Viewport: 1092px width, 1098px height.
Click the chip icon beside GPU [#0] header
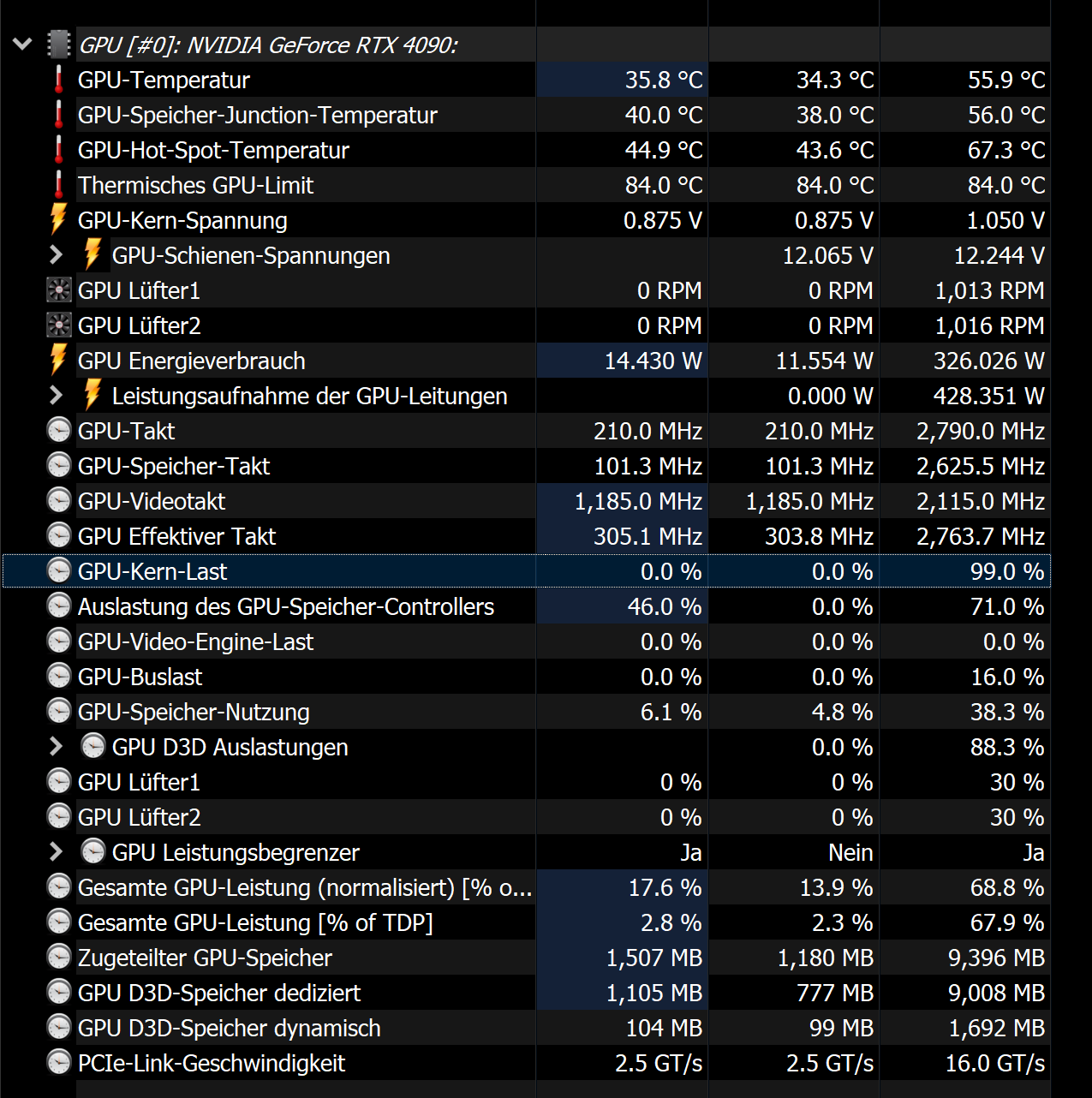58,45
